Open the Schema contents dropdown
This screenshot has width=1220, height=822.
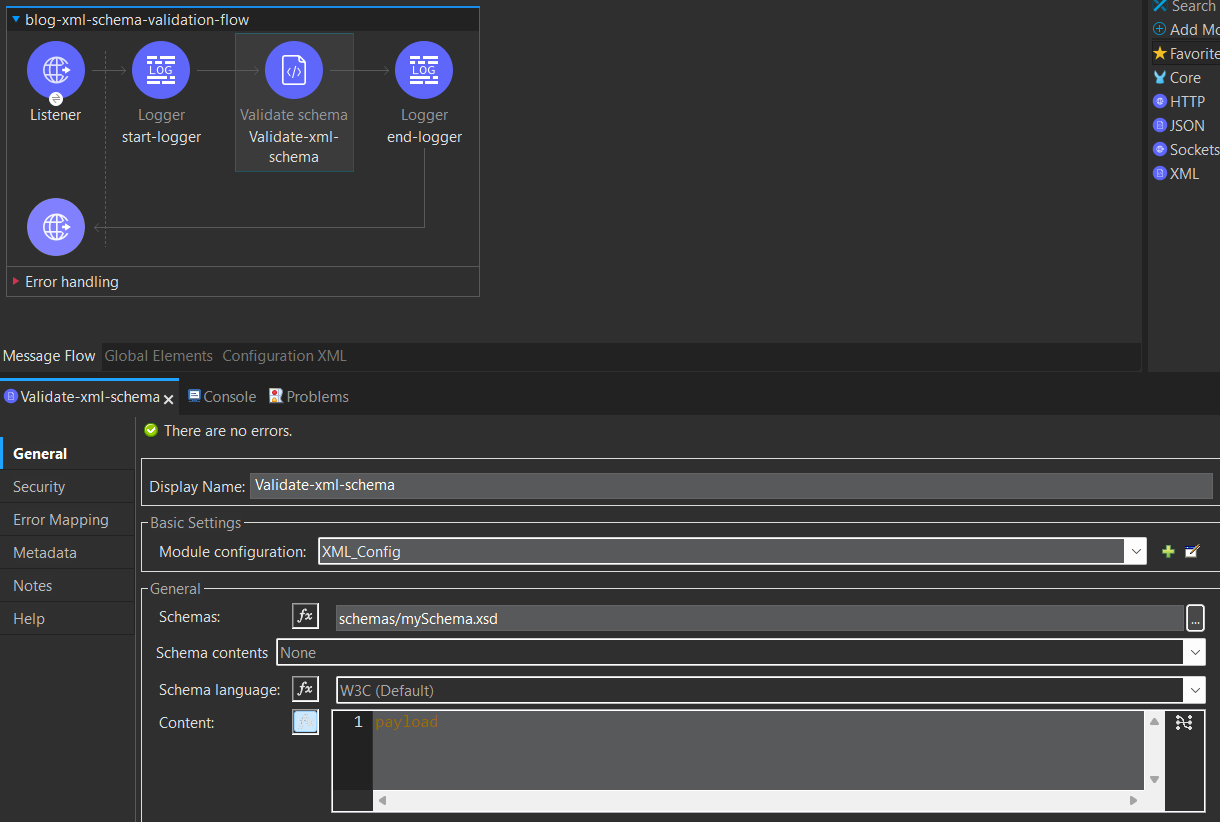(1194, 652)
